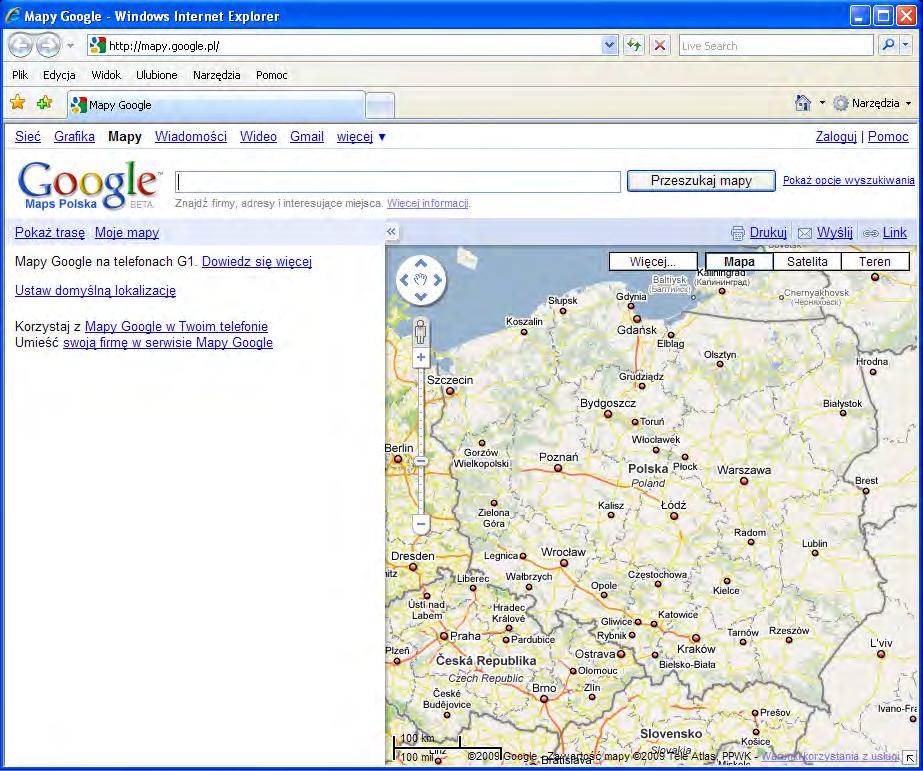This screenshot has width=923, height=771.
Task: Select the Mapy Google browser tab
Action: tap(217, 105)
